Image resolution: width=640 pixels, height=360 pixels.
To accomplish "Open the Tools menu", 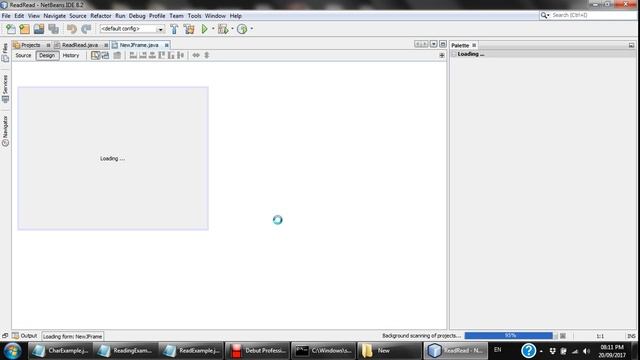I will [x=195, y=16].
